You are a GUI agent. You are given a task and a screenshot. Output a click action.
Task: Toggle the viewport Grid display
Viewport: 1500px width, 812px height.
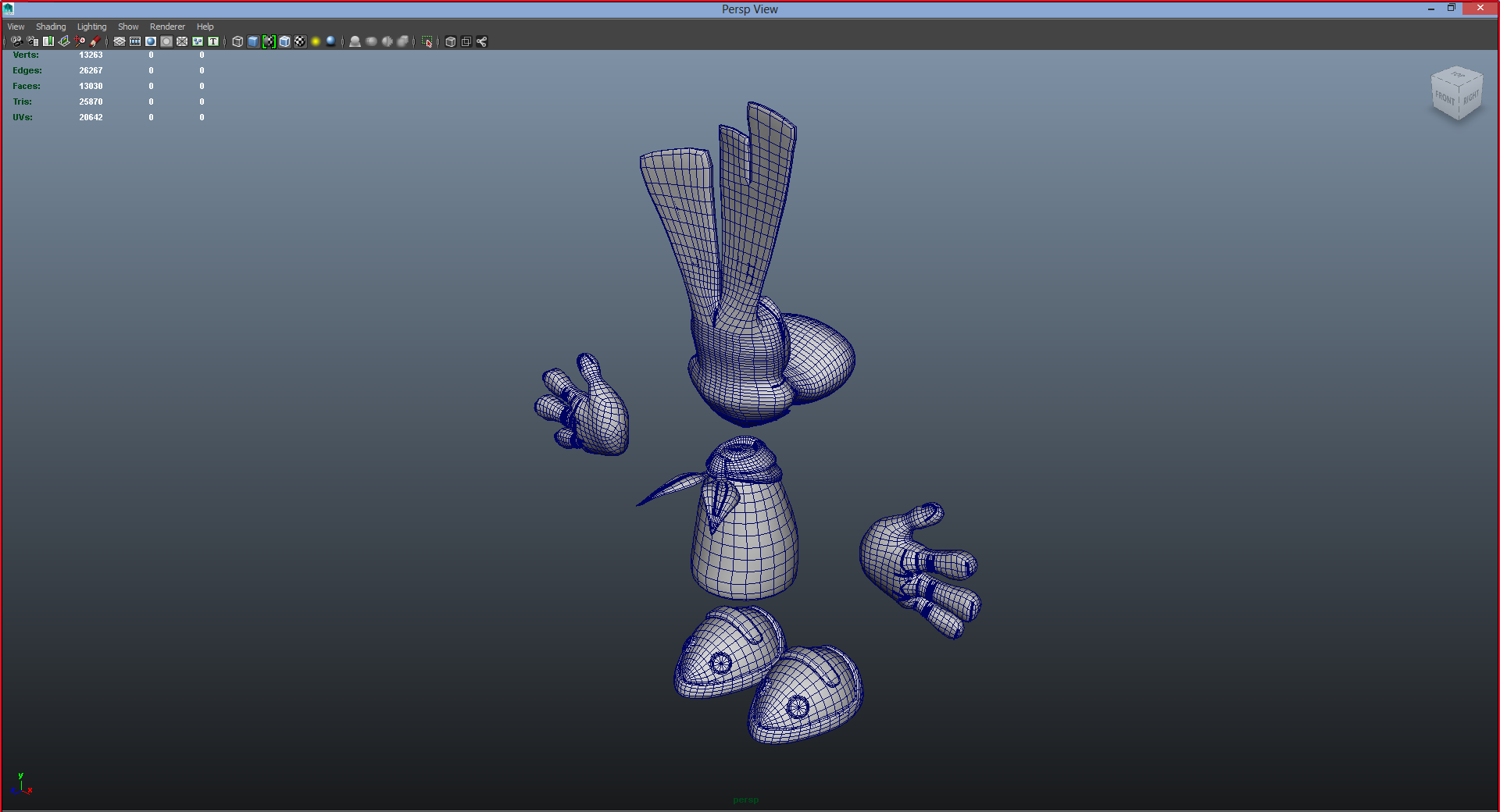[x=120, y=41]
